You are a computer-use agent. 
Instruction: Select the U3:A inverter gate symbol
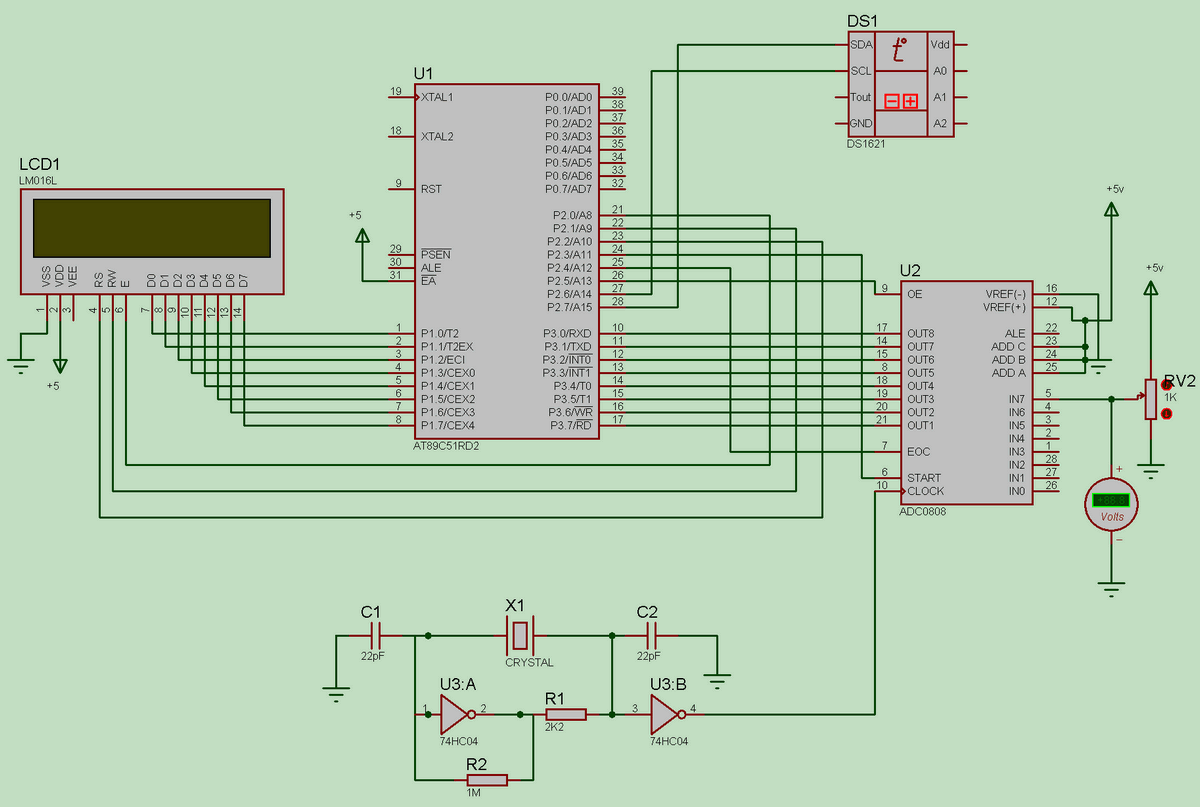[456, 714]
